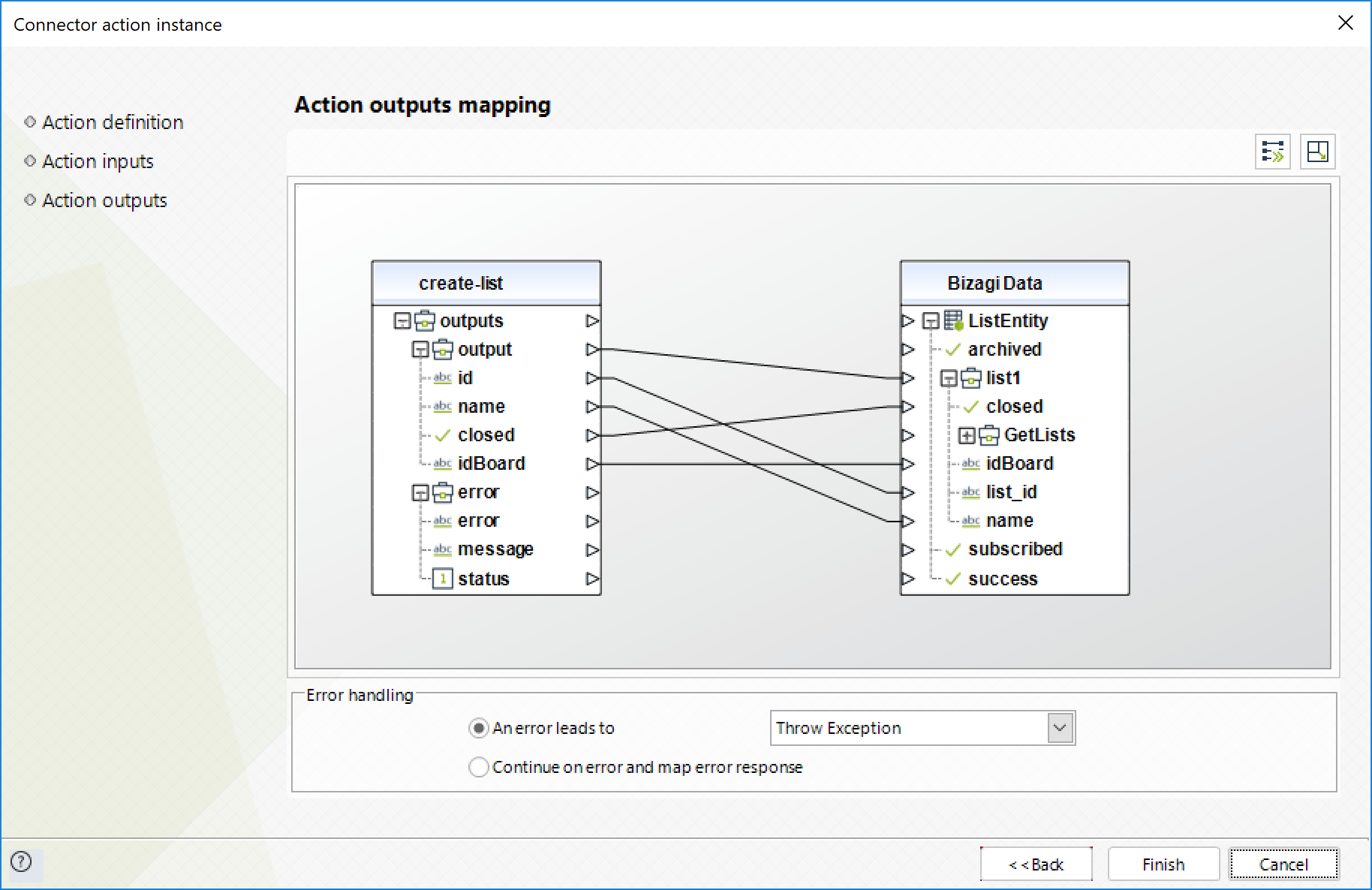Select the message field under error
The height and width of the screenshot is (890, 1372).
[x=495, y=549]
